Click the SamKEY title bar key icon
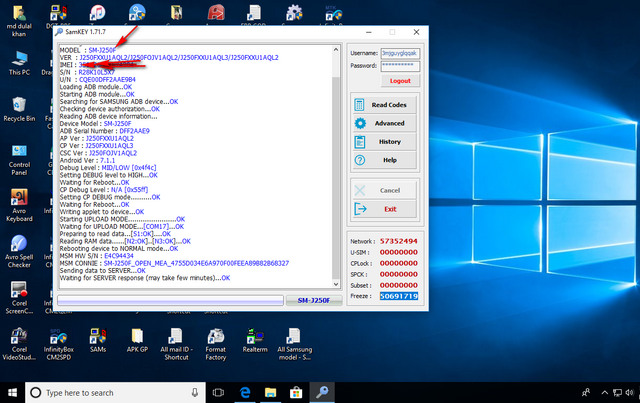Viewport: 640px width, 403px height. (60, 32)
